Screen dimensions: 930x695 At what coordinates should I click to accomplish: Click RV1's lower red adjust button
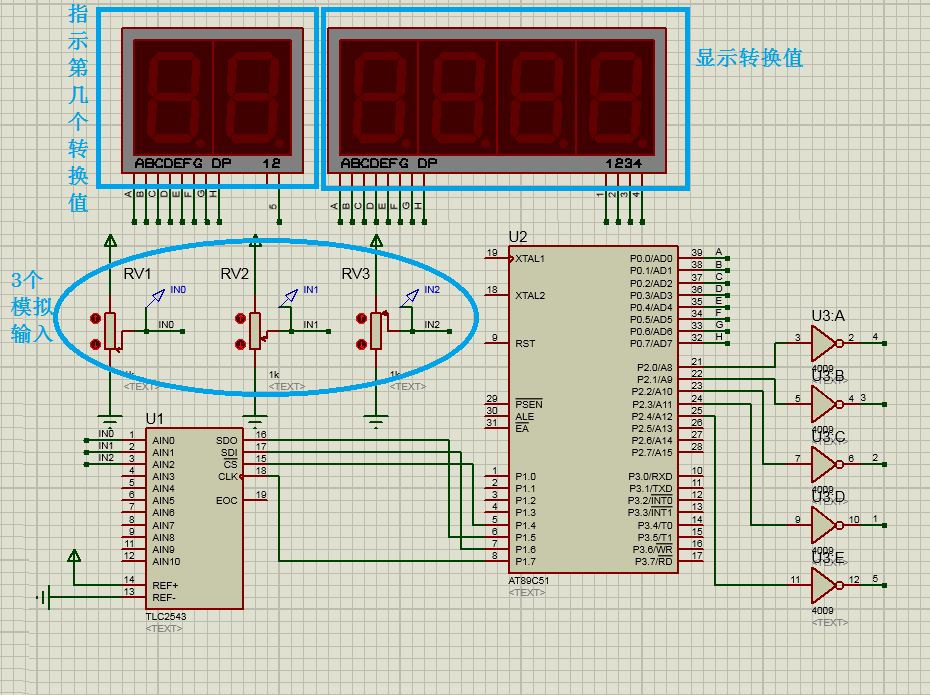click(95, 344)
